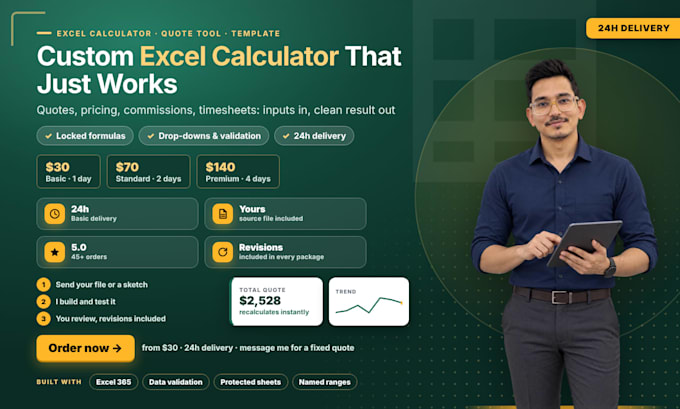Click the Named ranges tag
The height and width of the screenshot is (409, 680).
tap(325, 382)
